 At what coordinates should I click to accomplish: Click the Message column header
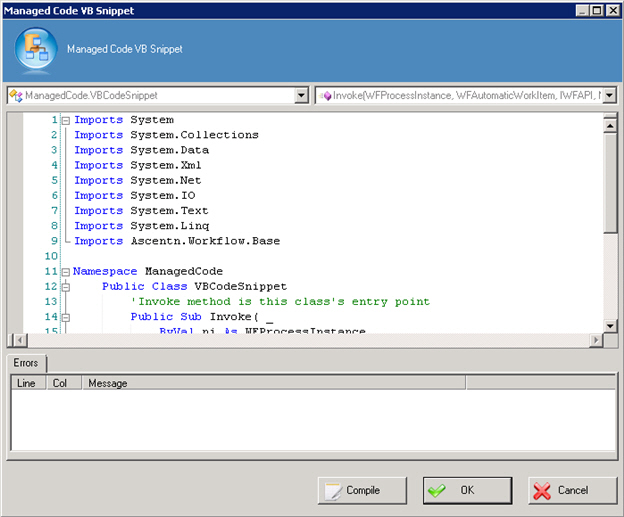click(270, 383)
